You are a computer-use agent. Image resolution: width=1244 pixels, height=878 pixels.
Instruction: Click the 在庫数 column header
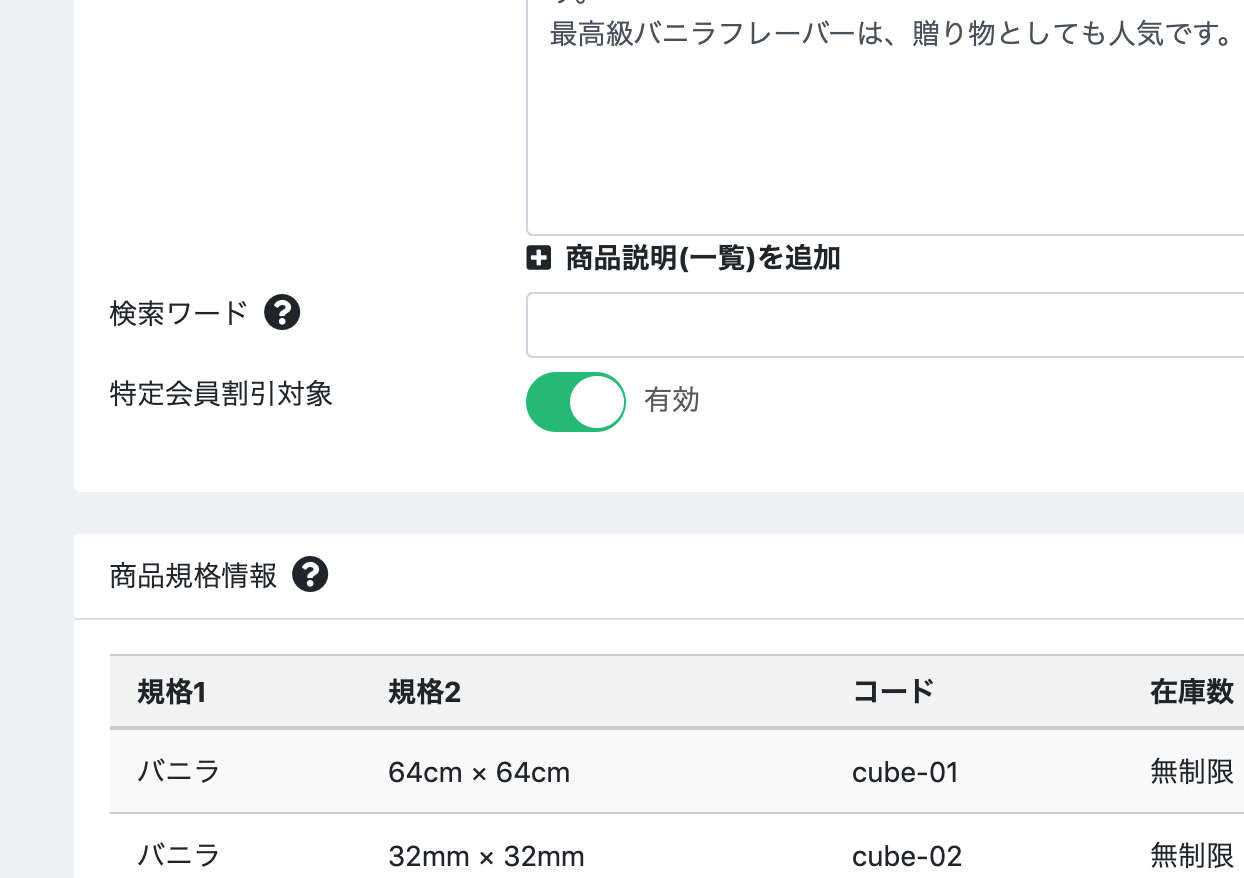(x=1192, y=692)
